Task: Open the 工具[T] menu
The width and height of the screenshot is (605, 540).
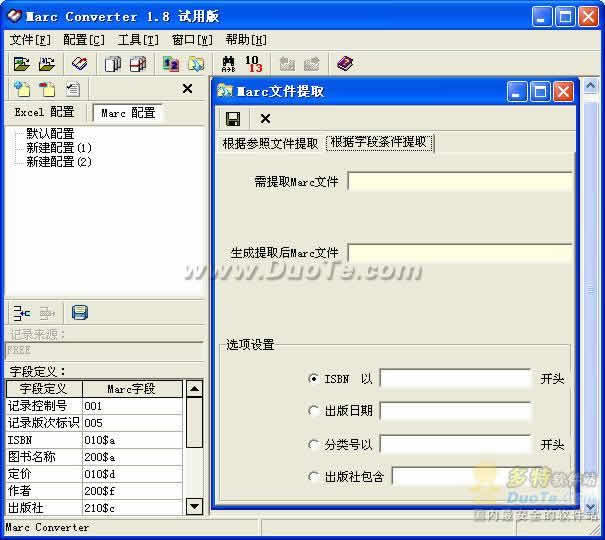Action: coord(138,39)
